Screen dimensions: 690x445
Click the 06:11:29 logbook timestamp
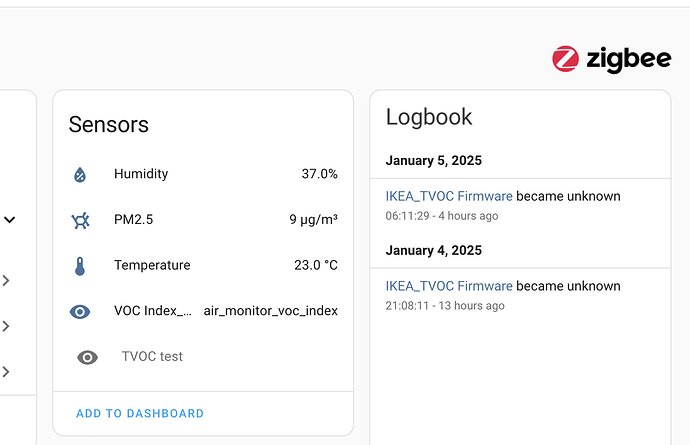coord(409,216)
